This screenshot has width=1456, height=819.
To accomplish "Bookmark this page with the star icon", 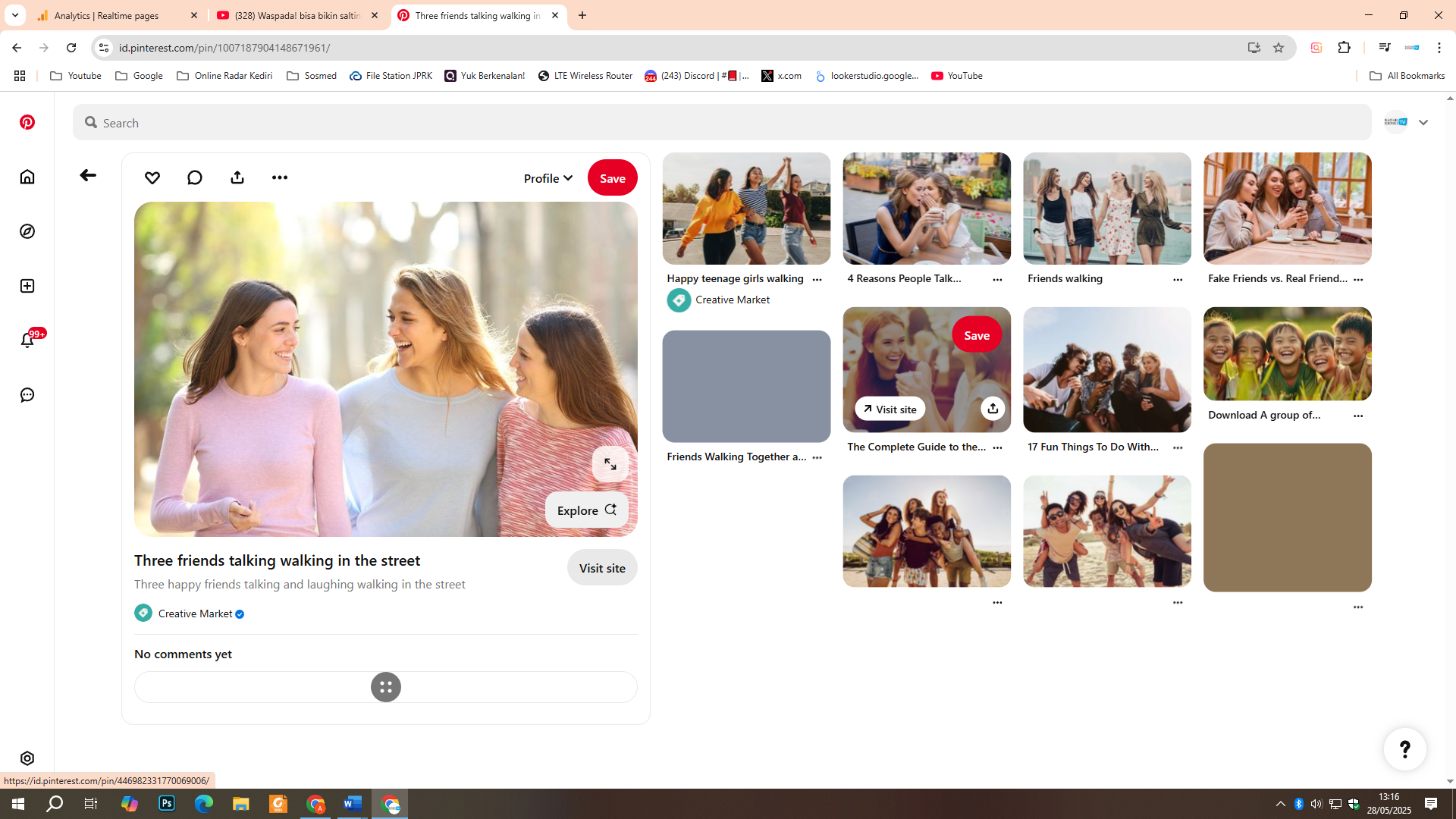I will coord(1279,48).
